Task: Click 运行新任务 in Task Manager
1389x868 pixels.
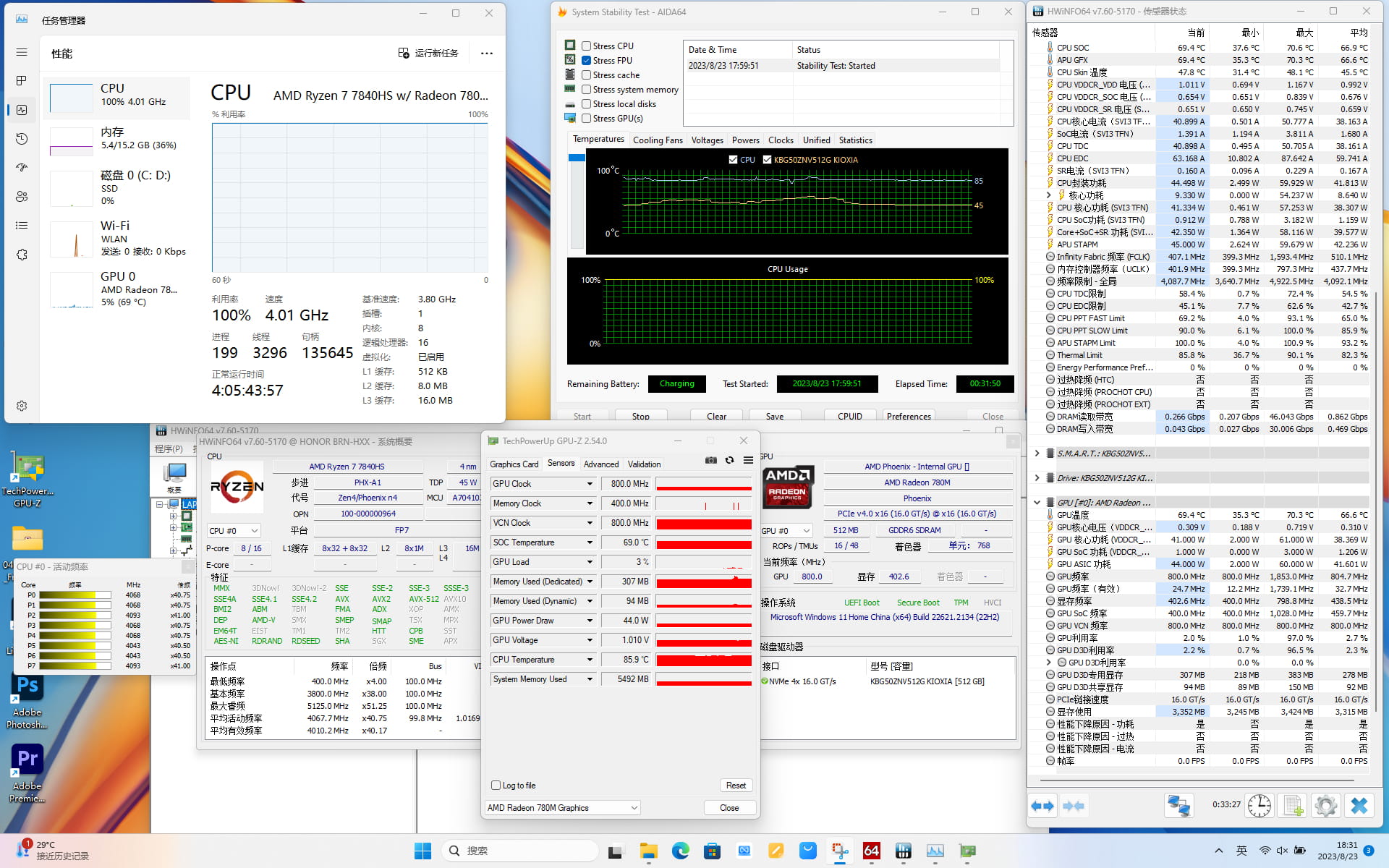Action: tap(428, 53)
